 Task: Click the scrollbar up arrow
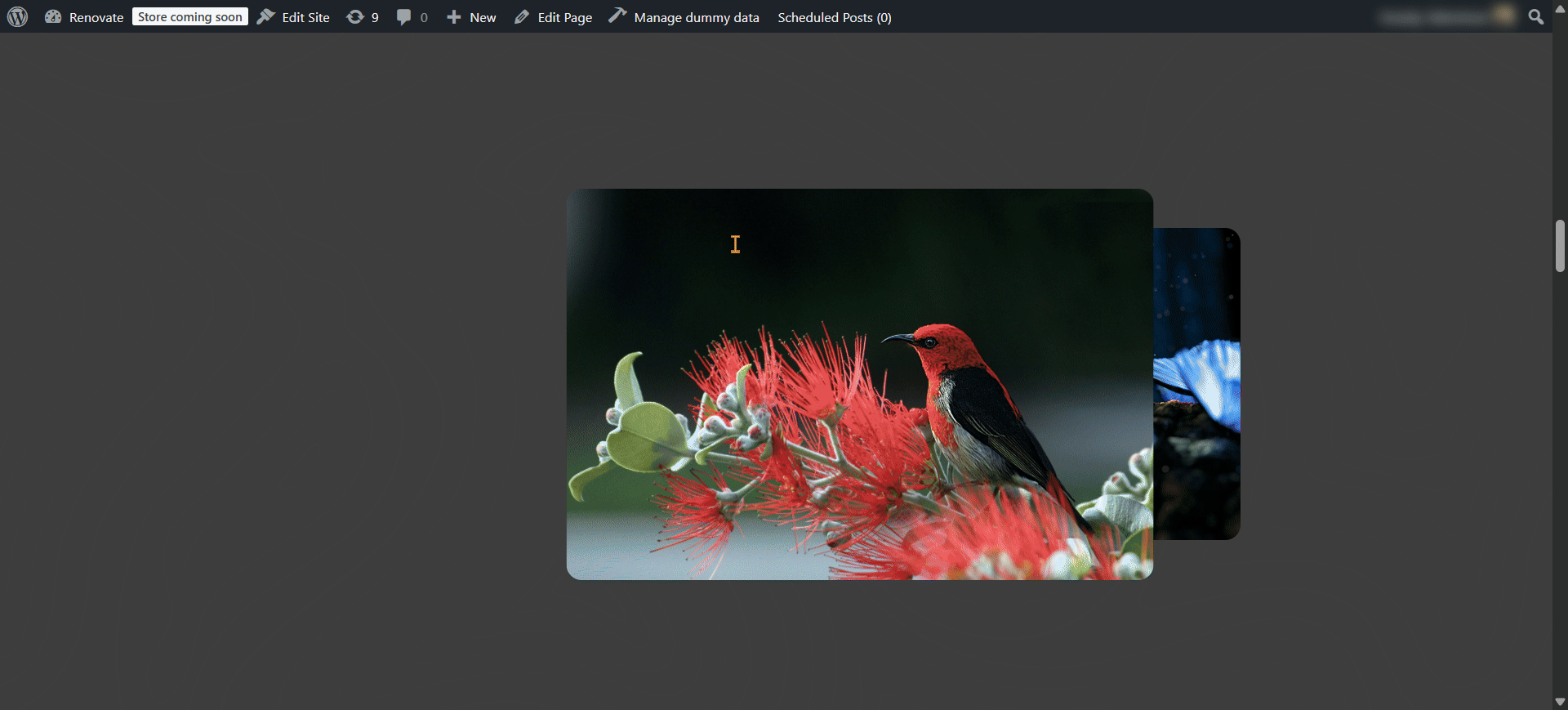1560,9
